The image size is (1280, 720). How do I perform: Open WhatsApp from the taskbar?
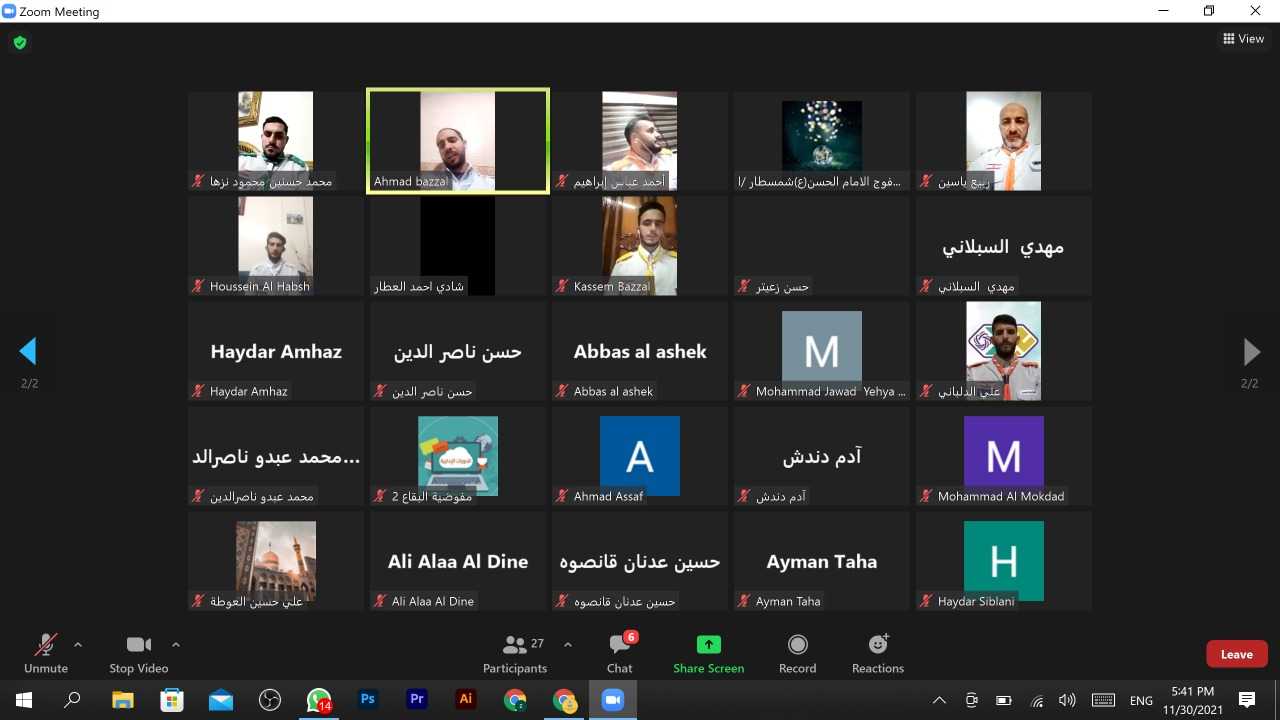tap(319, 700)
